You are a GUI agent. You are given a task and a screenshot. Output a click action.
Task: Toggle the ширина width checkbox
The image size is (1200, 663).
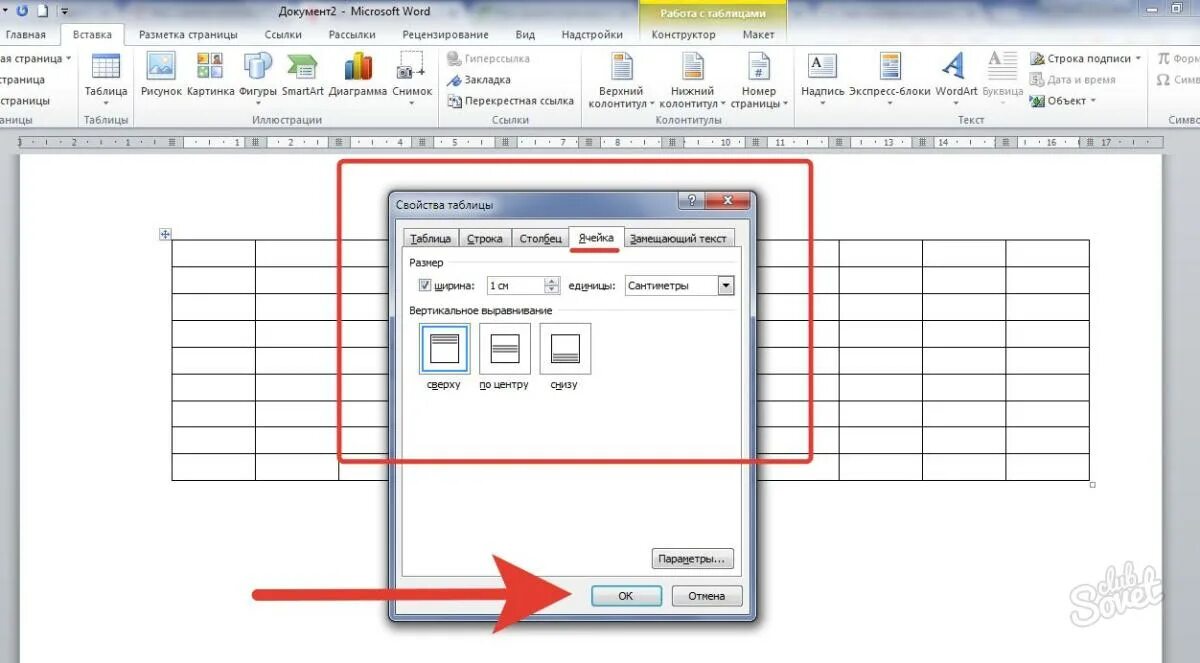pyautogui.click(x=424, y=286)
